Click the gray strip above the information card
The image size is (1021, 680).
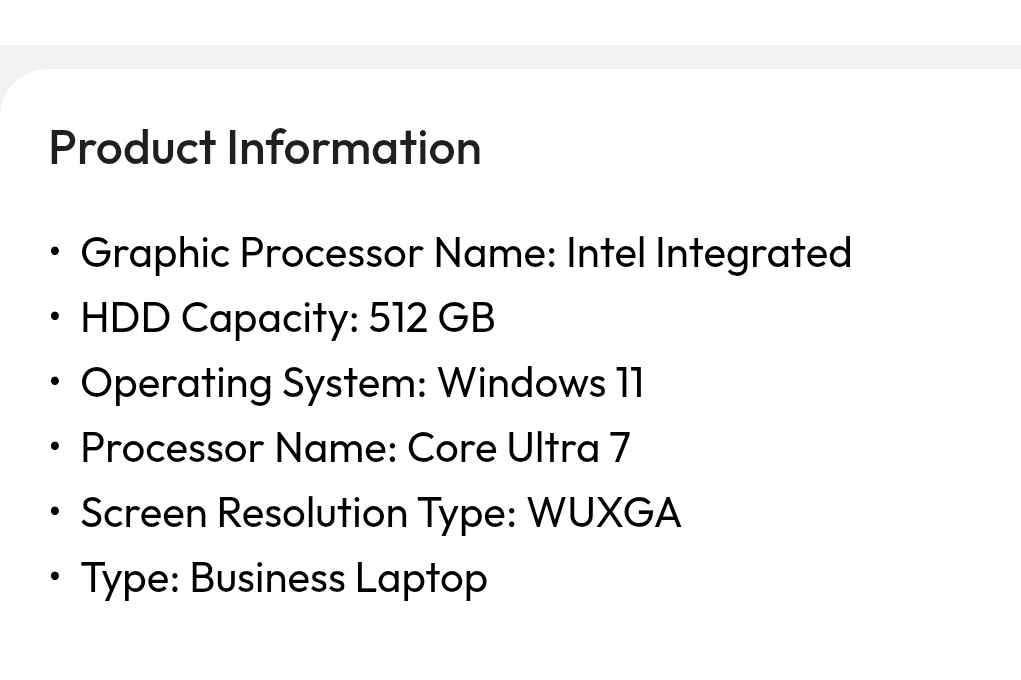pyautogui.click(x=510, y=57)
